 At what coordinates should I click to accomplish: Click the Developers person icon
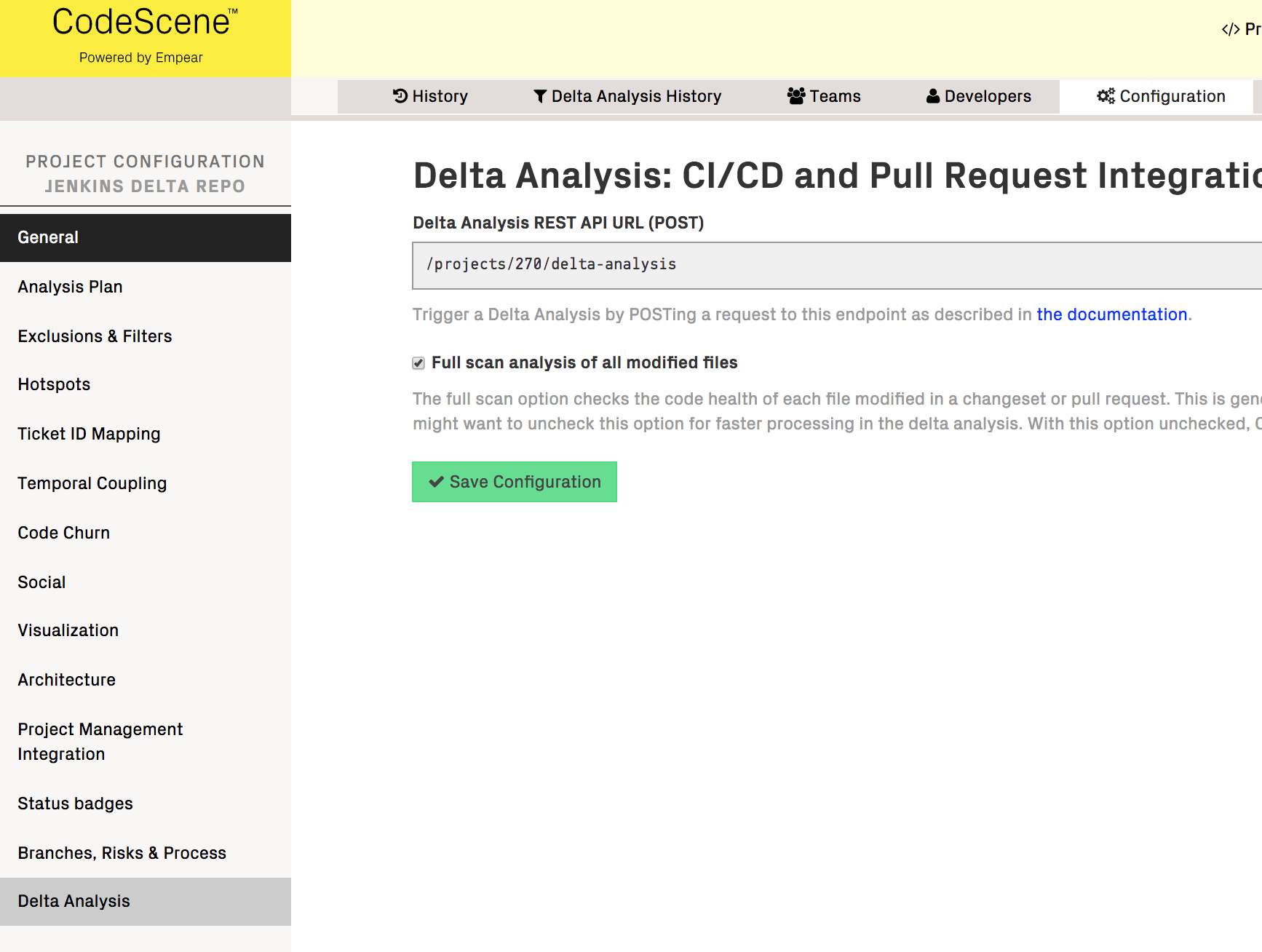click(933, 96)
